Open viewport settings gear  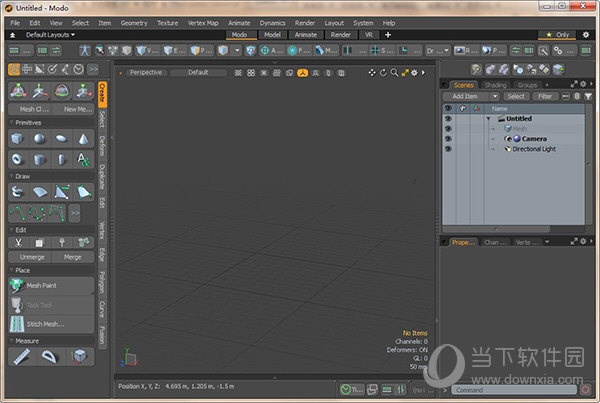click(x=414, y=73)
